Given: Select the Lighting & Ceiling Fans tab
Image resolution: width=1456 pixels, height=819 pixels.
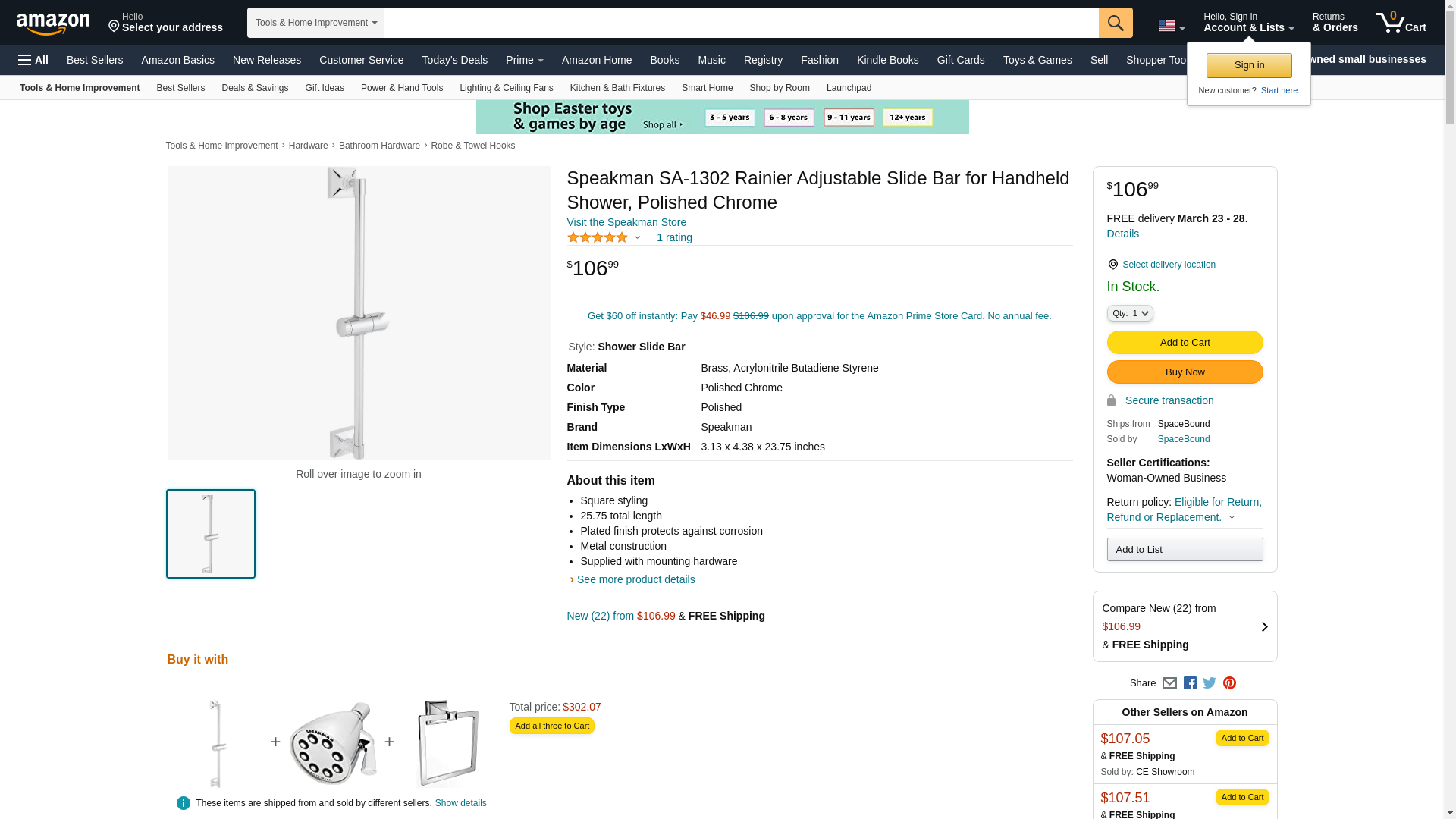Looking at the screenshot, I should pos(506,88).
